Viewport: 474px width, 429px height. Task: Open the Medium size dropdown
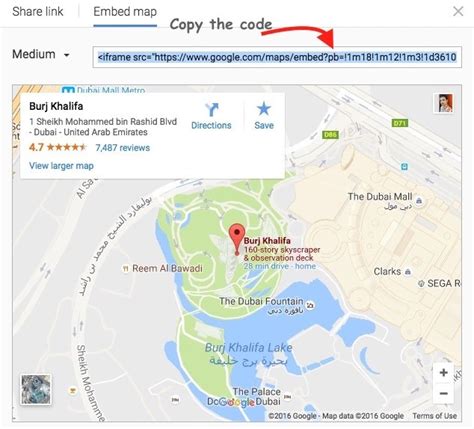pyautogui.click(x=41, y=54)
